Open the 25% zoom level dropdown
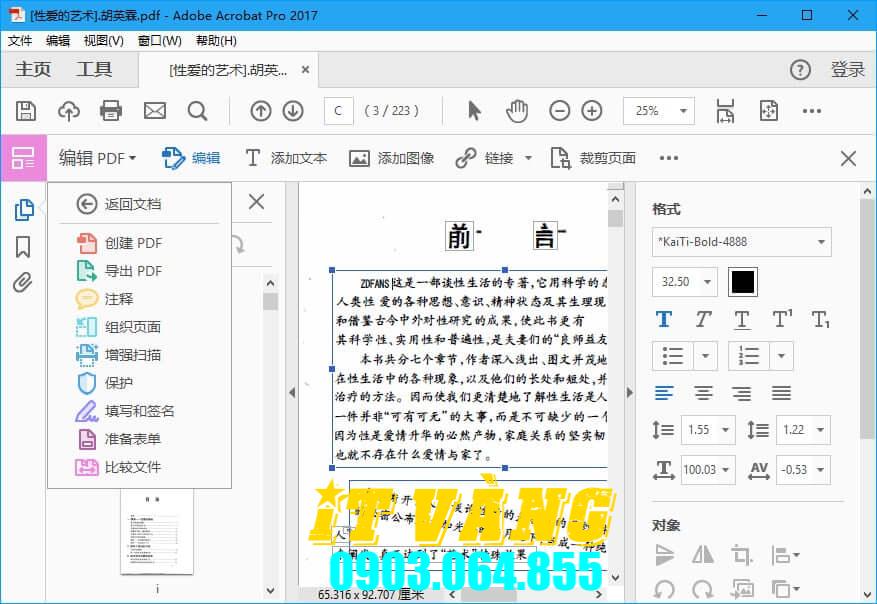This screenshot has width=877, height=604. pos(658,111)
